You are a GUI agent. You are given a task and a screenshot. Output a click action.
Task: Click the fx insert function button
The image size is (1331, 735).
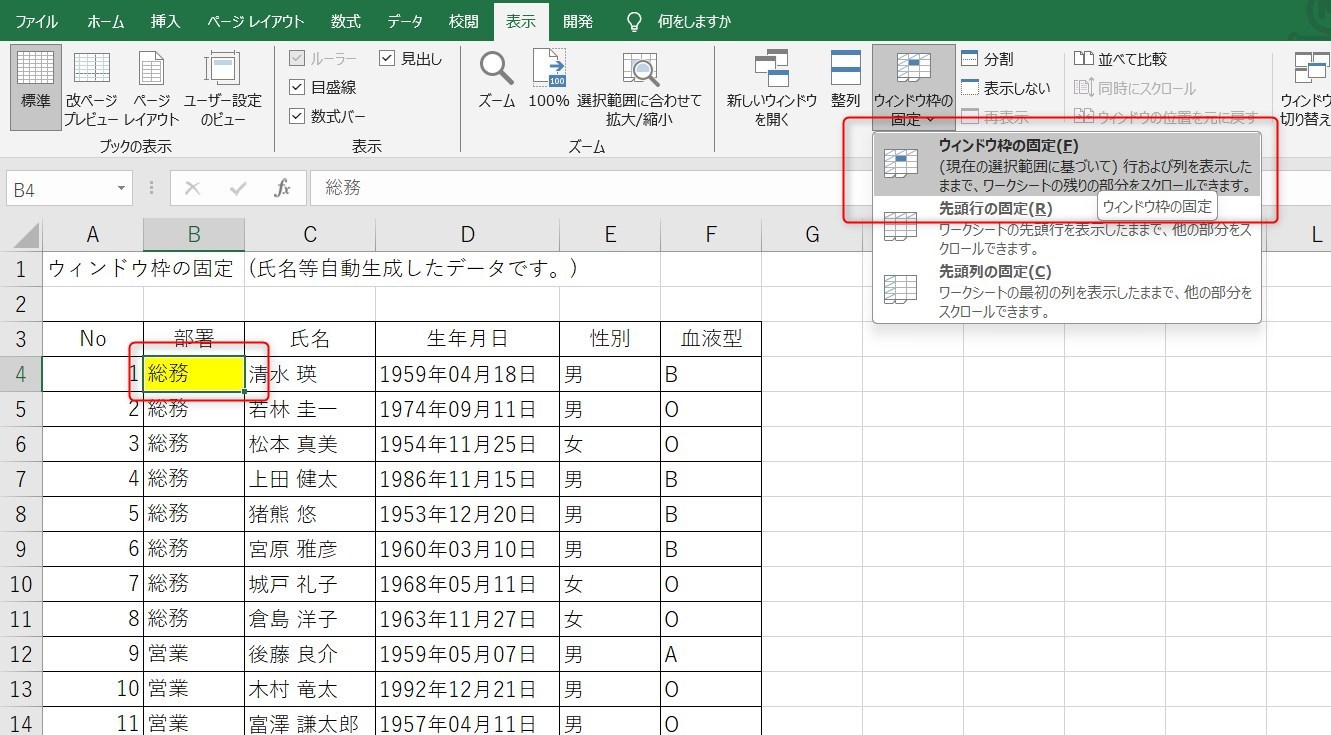coord(283,188)
